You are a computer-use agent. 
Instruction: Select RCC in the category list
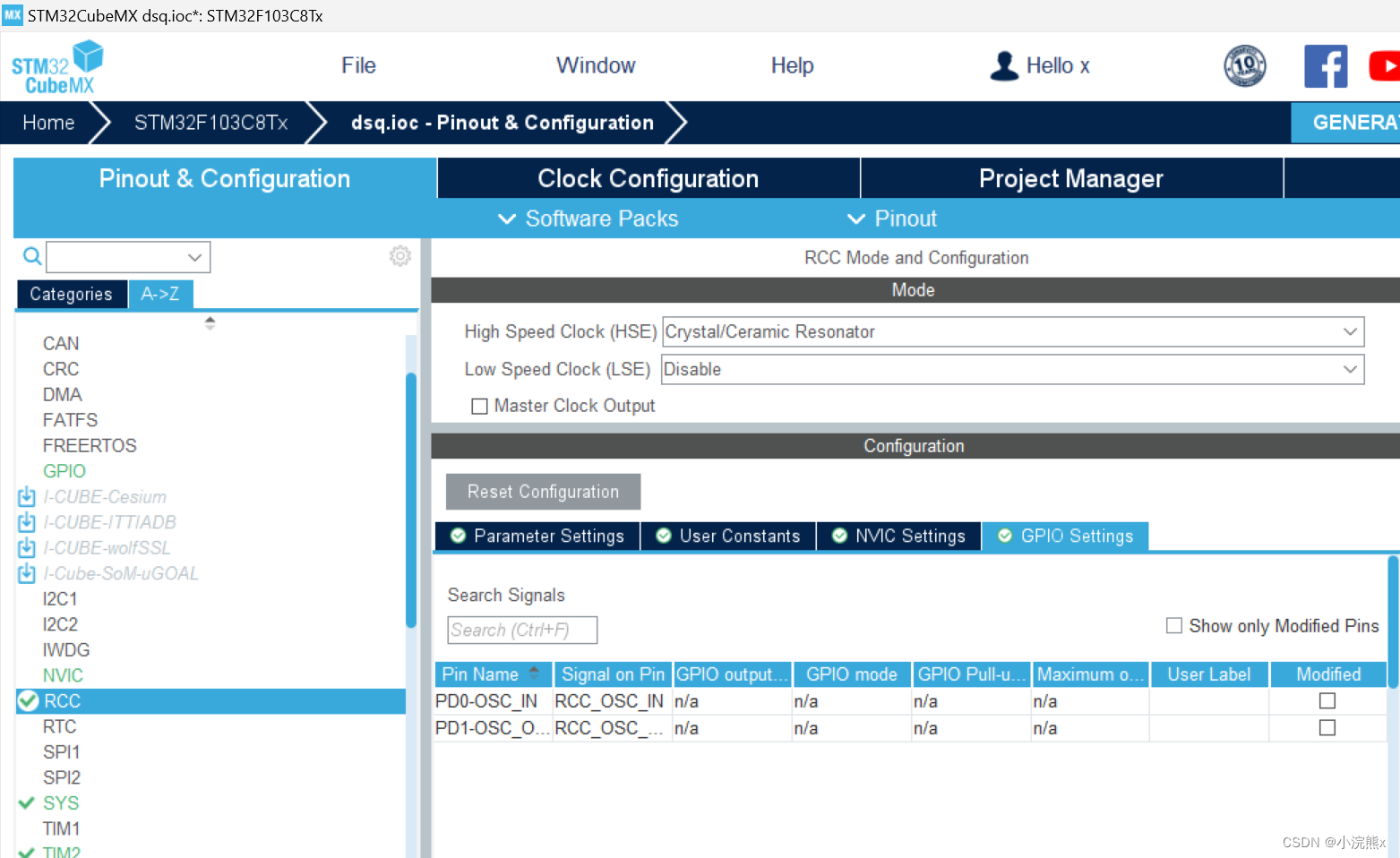[210, 700]
